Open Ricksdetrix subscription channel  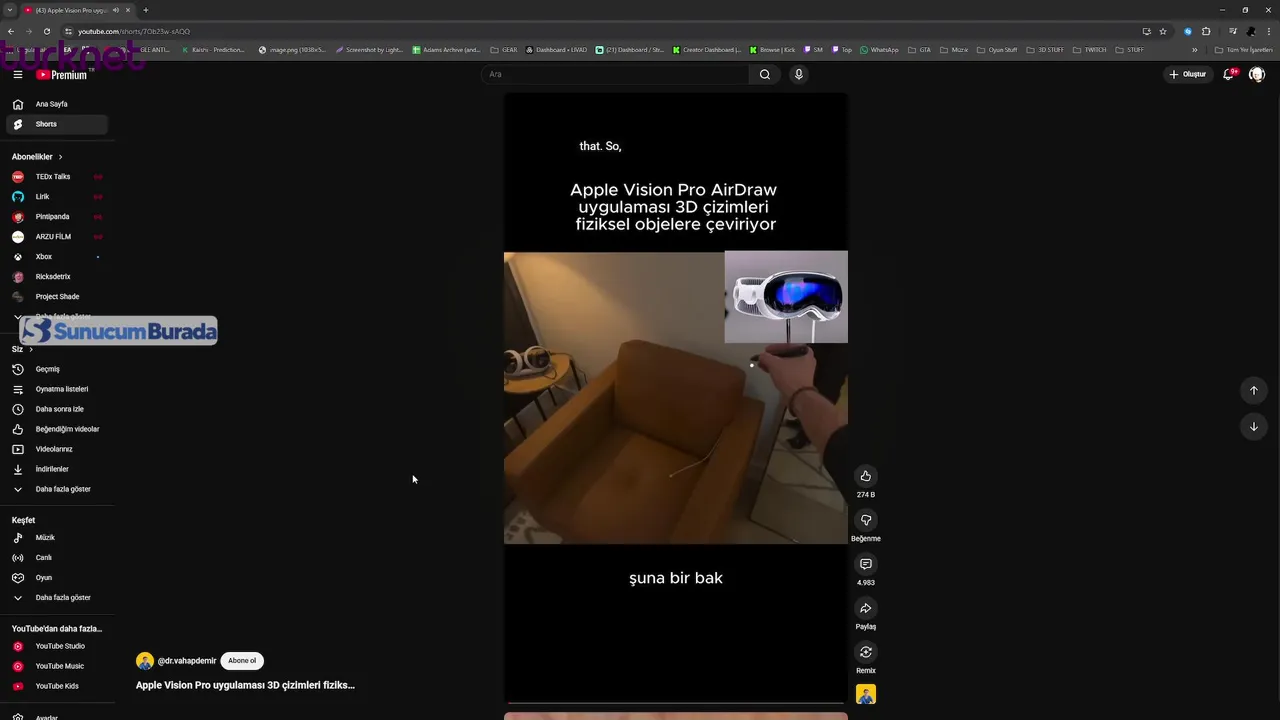tap(56, 277)
